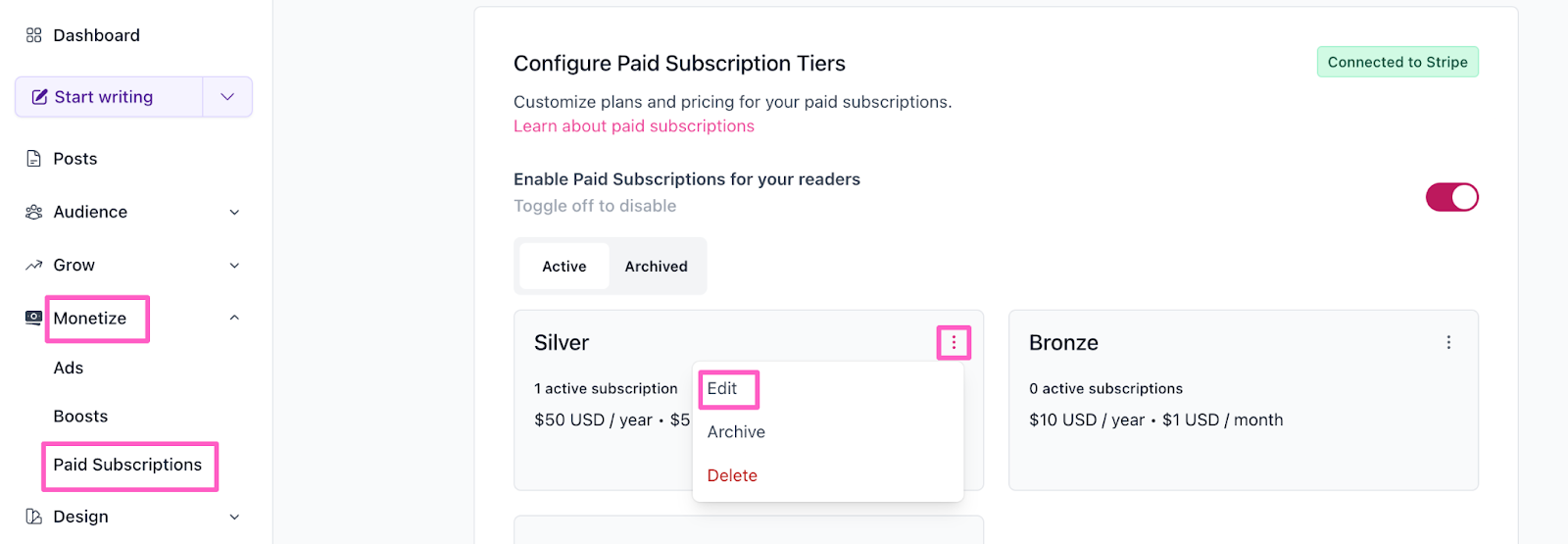
Task: Expand the Grow sidebar section
Action: pyautogui.click(x=234, y=266)
